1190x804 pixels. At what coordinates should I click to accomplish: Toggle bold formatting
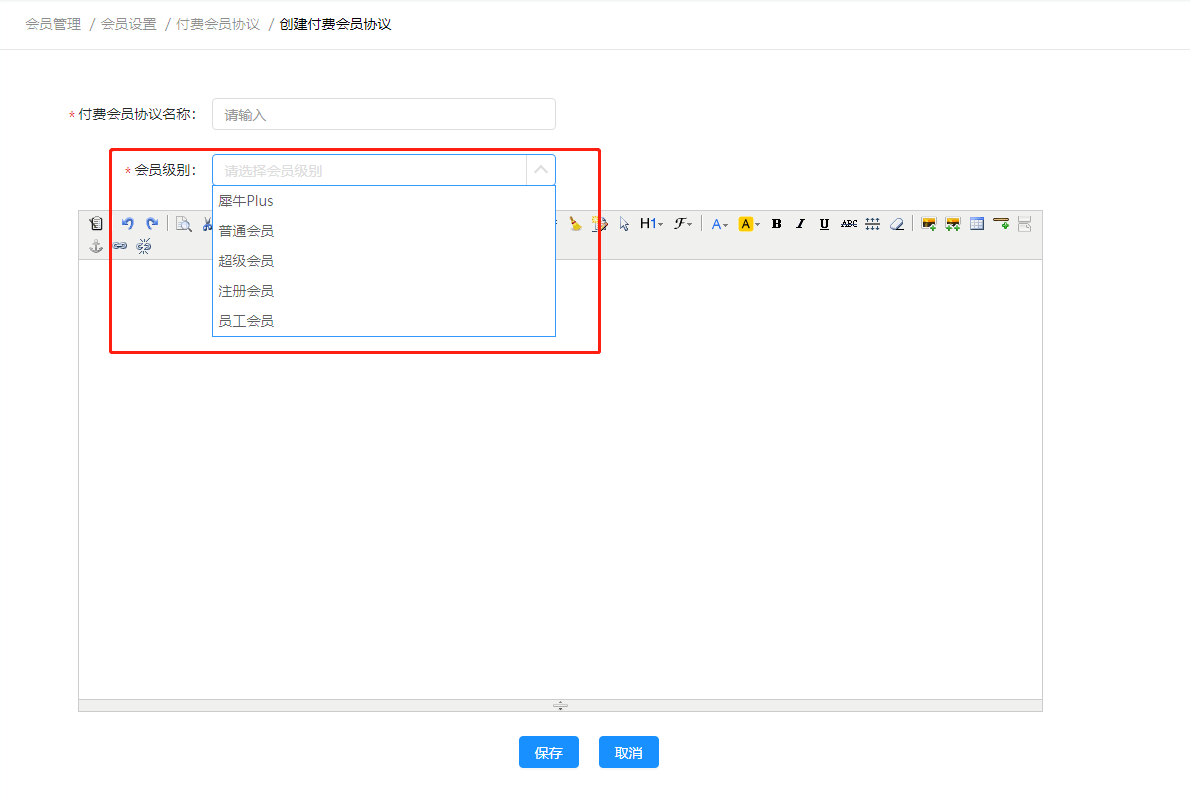click(776, 223)
